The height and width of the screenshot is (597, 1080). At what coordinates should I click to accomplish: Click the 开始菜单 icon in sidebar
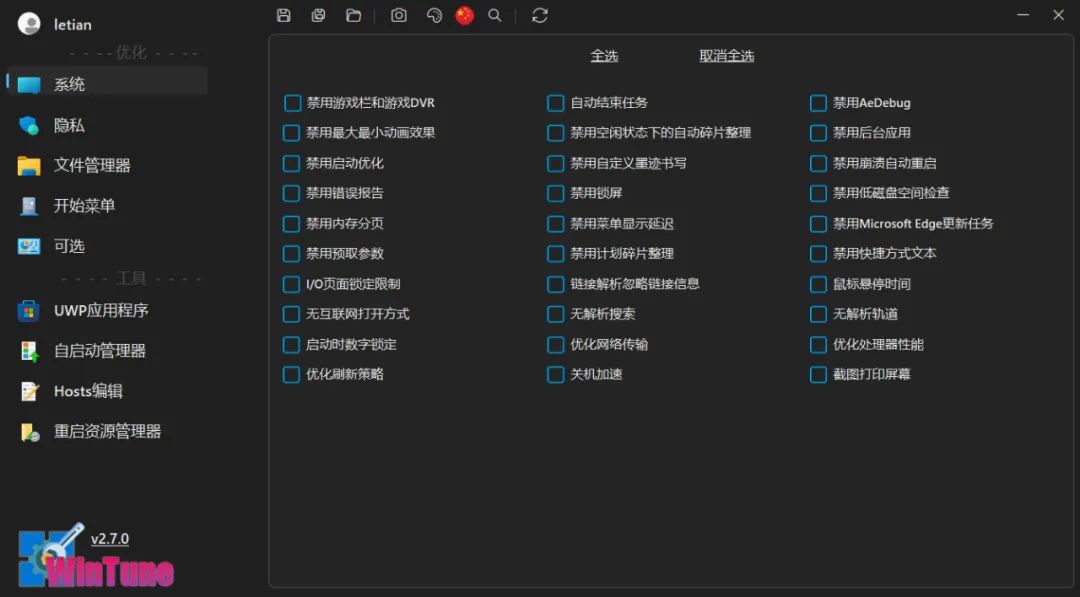[29, 206]
